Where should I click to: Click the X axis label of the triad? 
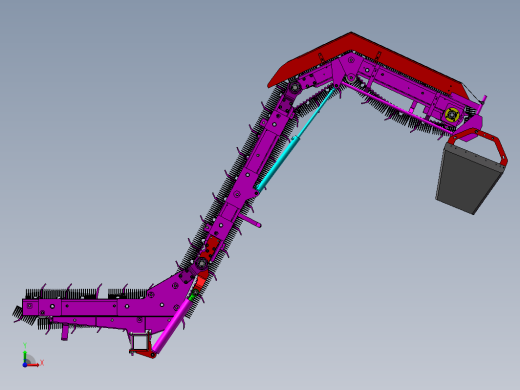[x=42, y=363]
